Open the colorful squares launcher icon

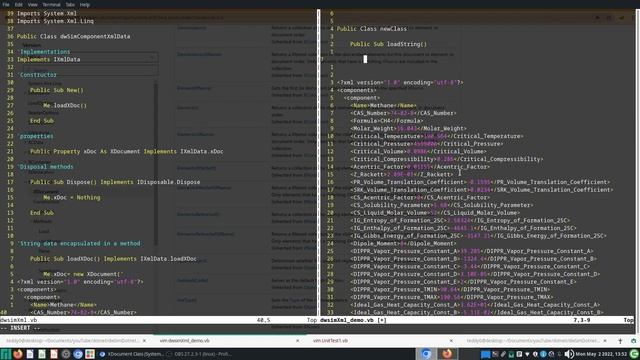tap(90, 354)
